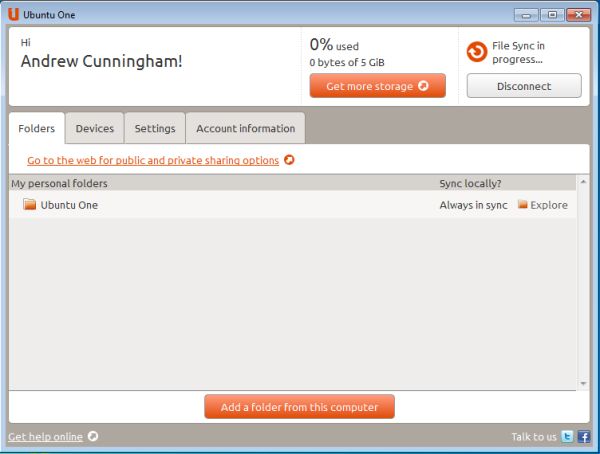
Task: Click the Talk to us label
Action: click(534, 436)
